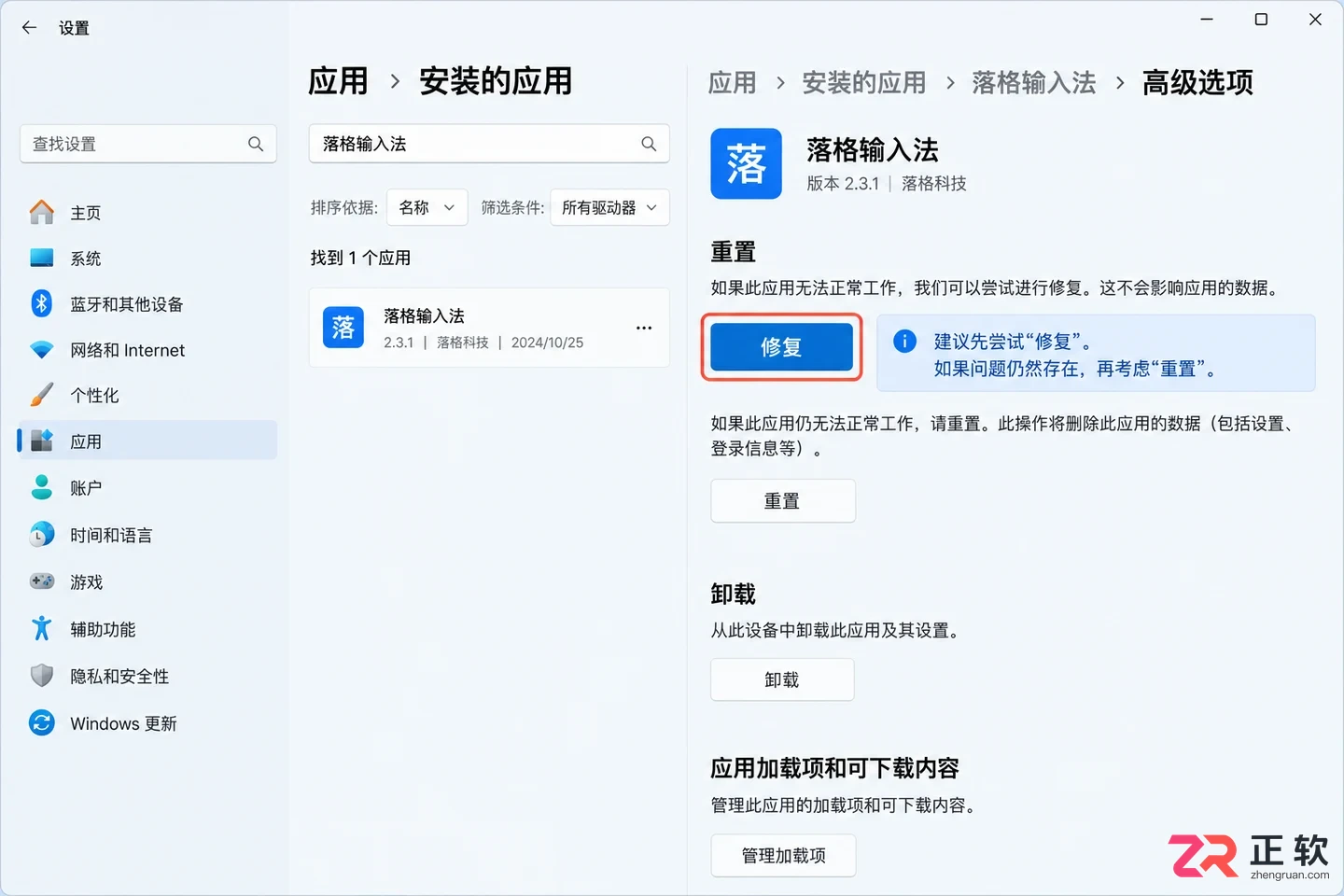
Task: Click 落格输入法 in the right breadcrumb
Action: (1034, 82)
